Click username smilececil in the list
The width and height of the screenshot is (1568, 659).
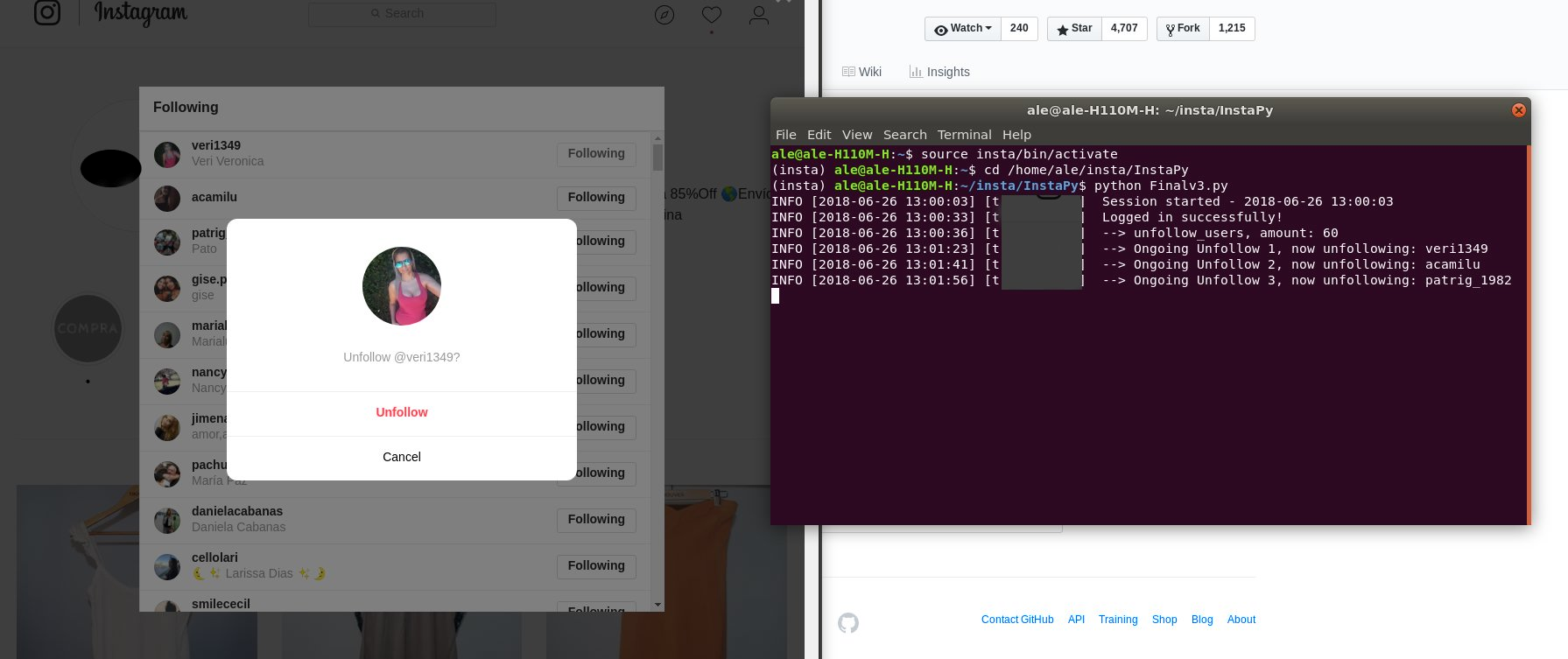point(221,604)
